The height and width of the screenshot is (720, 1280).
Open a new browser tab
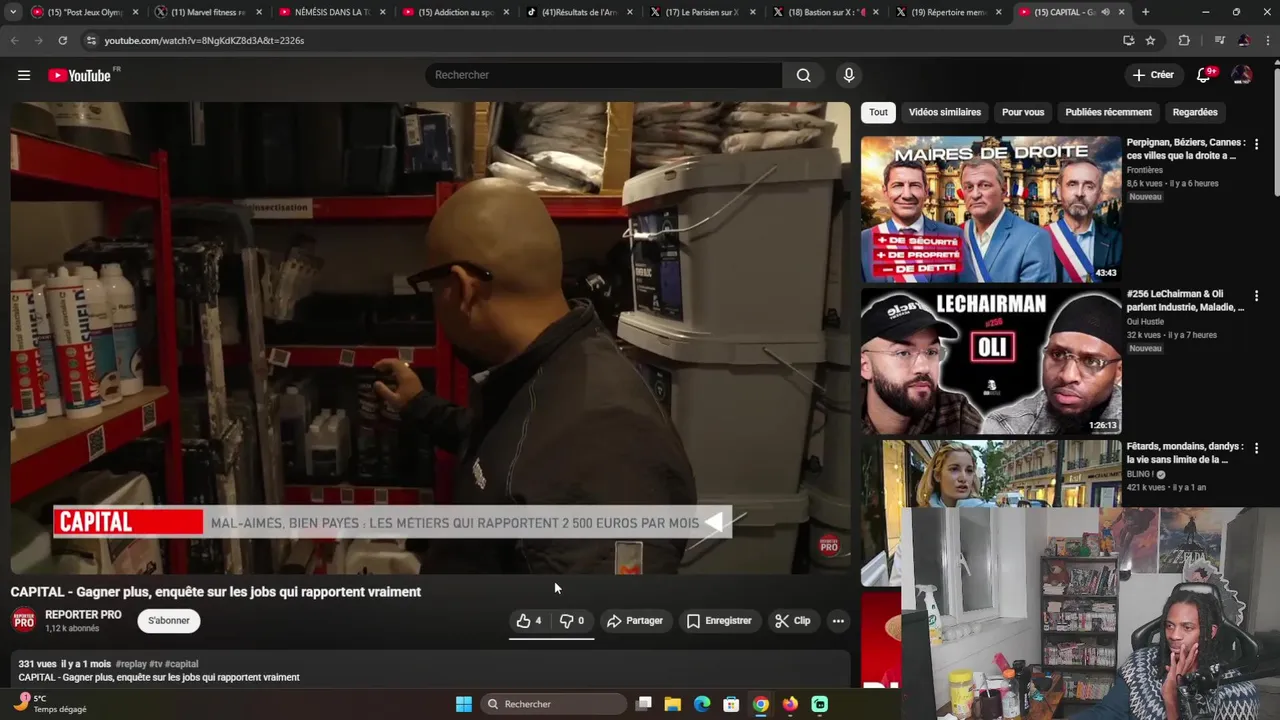[1145, 12]
